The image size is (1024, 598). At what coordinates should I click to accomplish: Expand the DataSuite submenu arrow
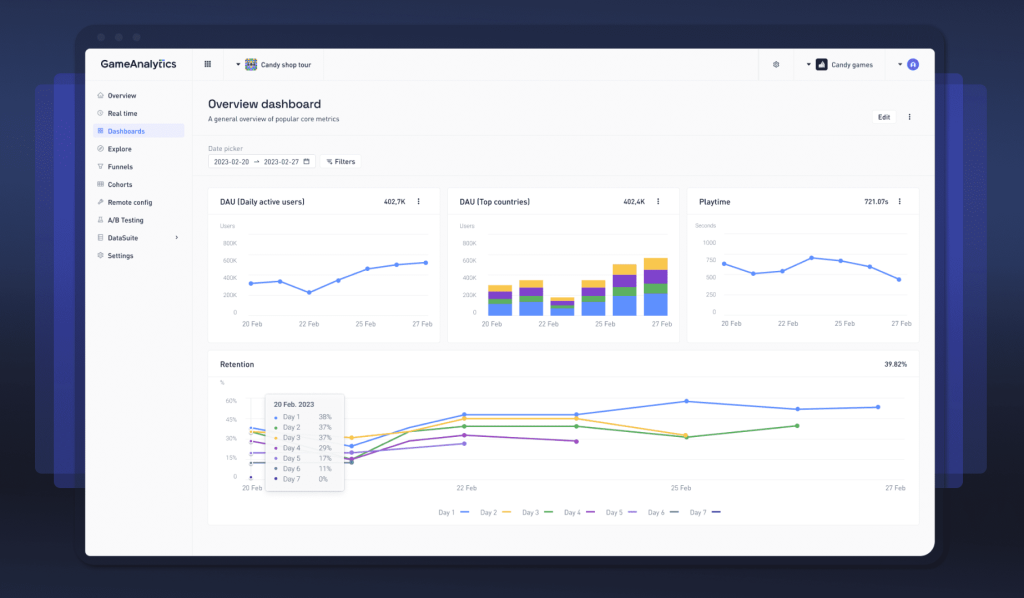click(176, 238)
